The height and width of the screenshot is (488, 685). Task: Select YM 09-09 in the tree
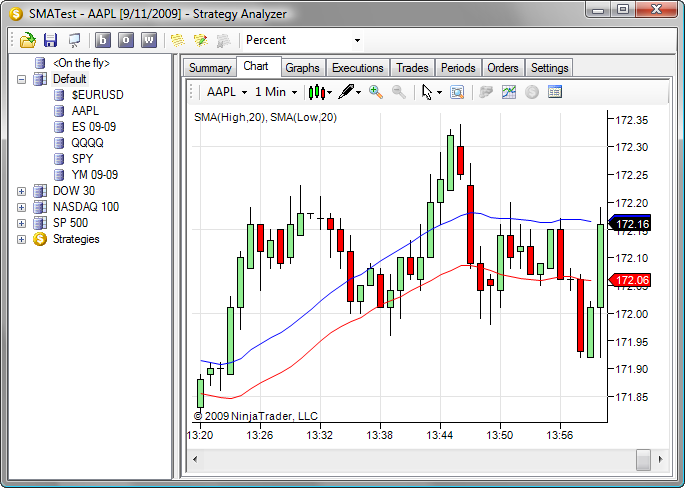(x=95, y=175)
